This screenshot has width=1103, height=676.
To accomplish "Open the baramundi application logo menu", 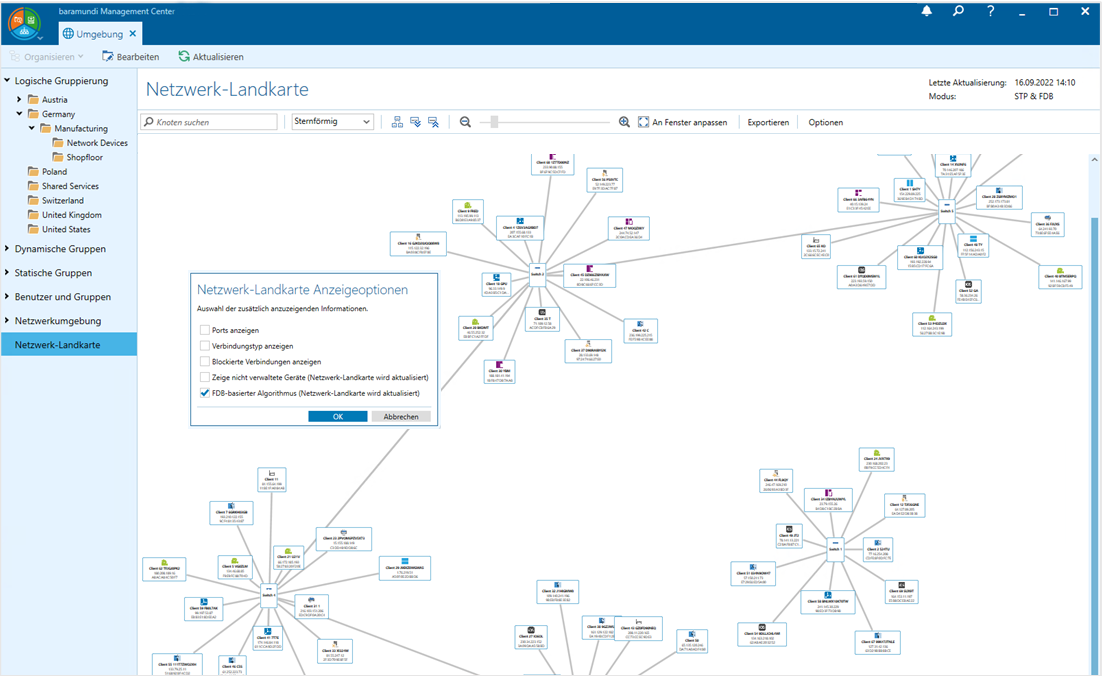I will point(25,24).
